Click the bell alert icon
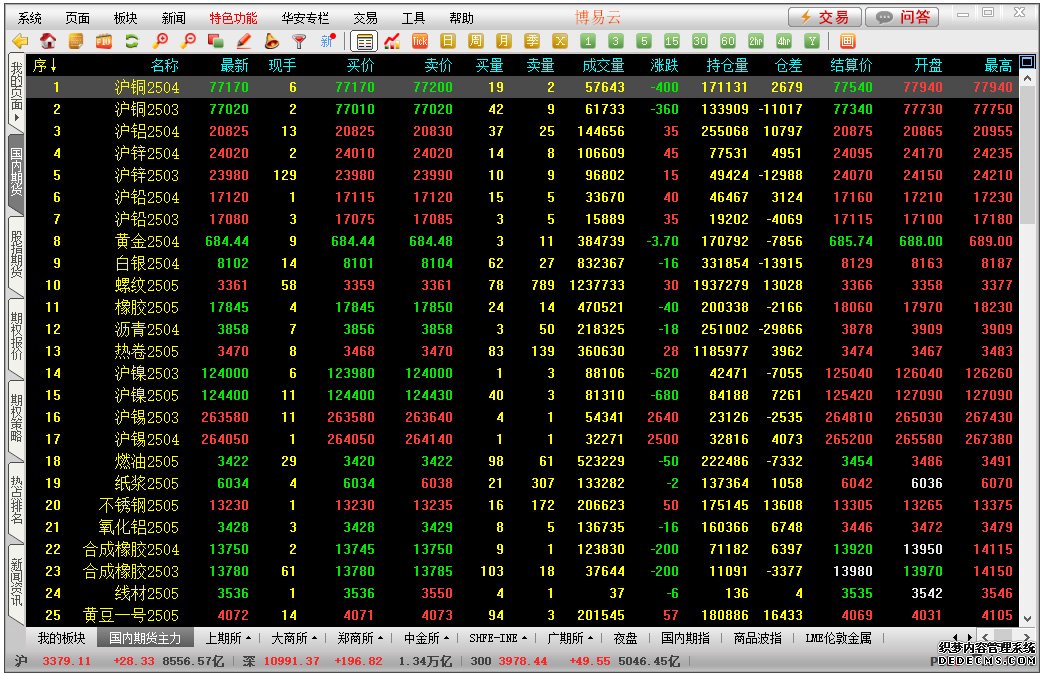Screen dimensions: 1047x675 271,41
